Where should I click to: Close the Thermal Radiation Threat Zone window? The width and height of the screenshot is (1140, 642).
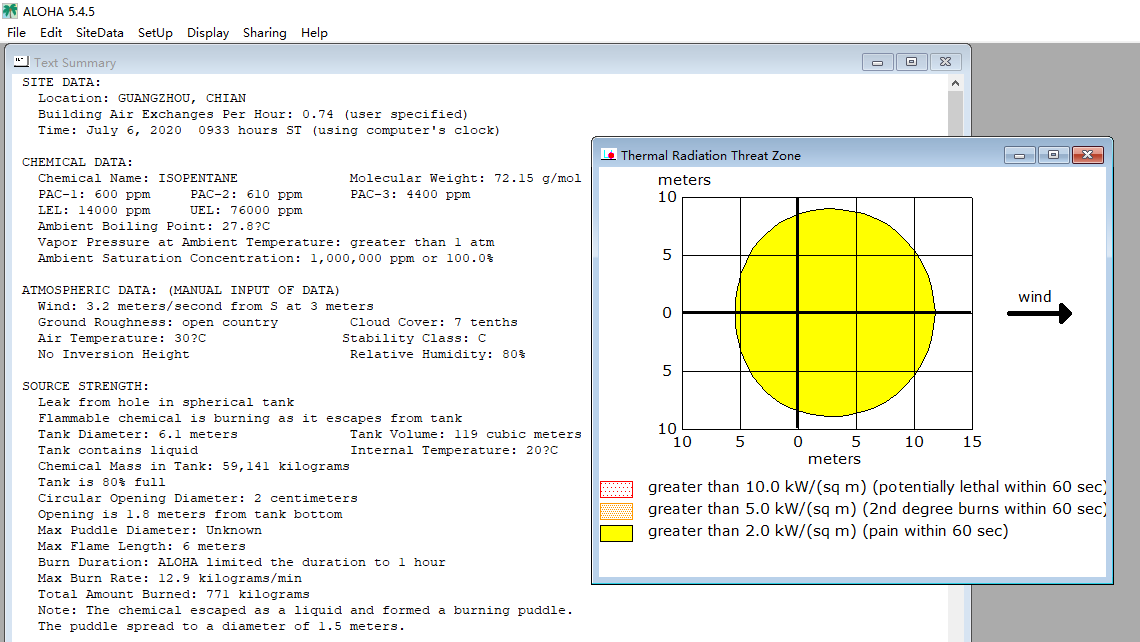[1088, 155]
